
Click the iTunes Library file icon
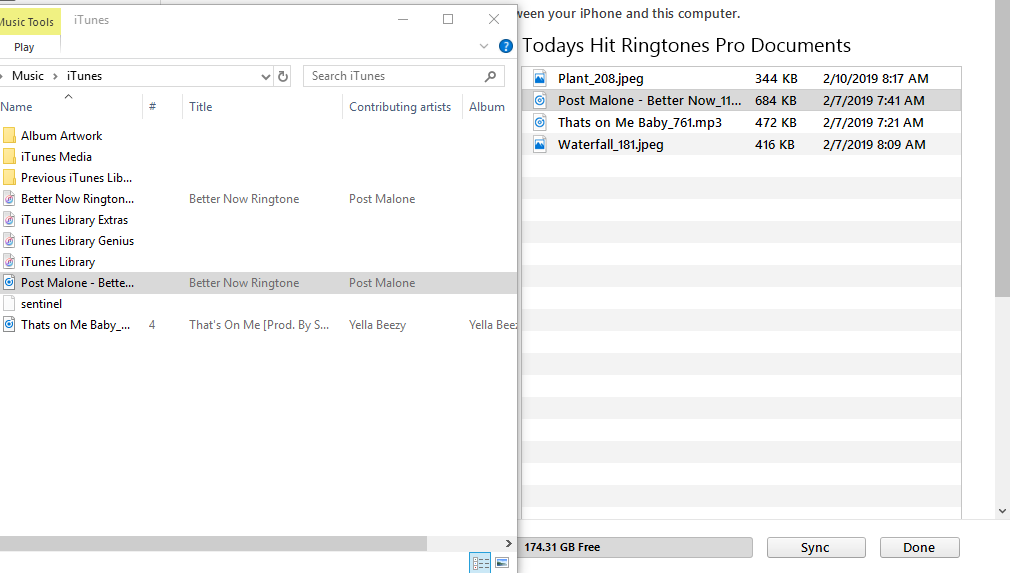(9, 261)
